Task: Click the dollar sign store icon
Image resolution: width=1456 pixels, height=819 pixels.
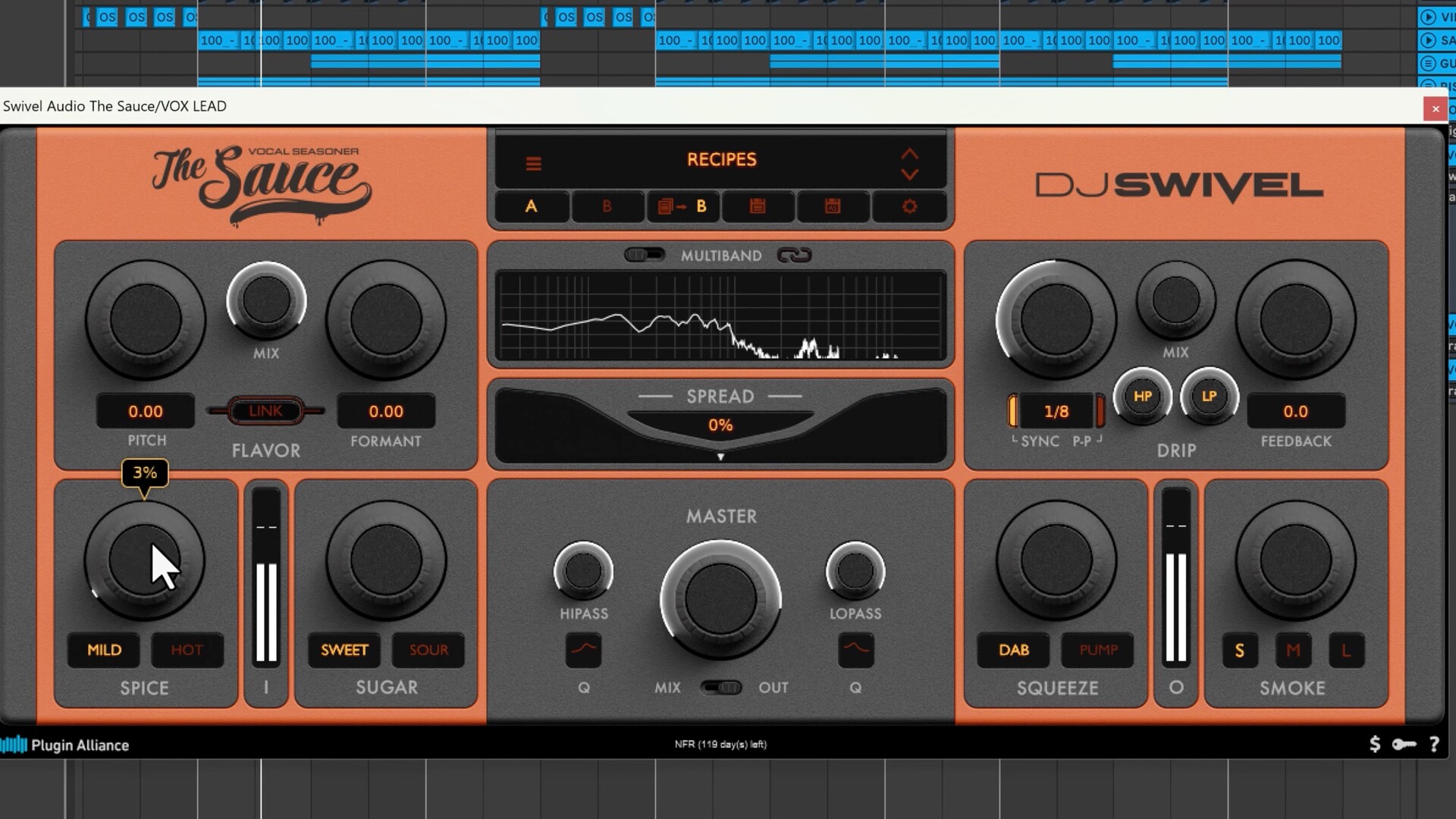Action: pos(1375,744)
